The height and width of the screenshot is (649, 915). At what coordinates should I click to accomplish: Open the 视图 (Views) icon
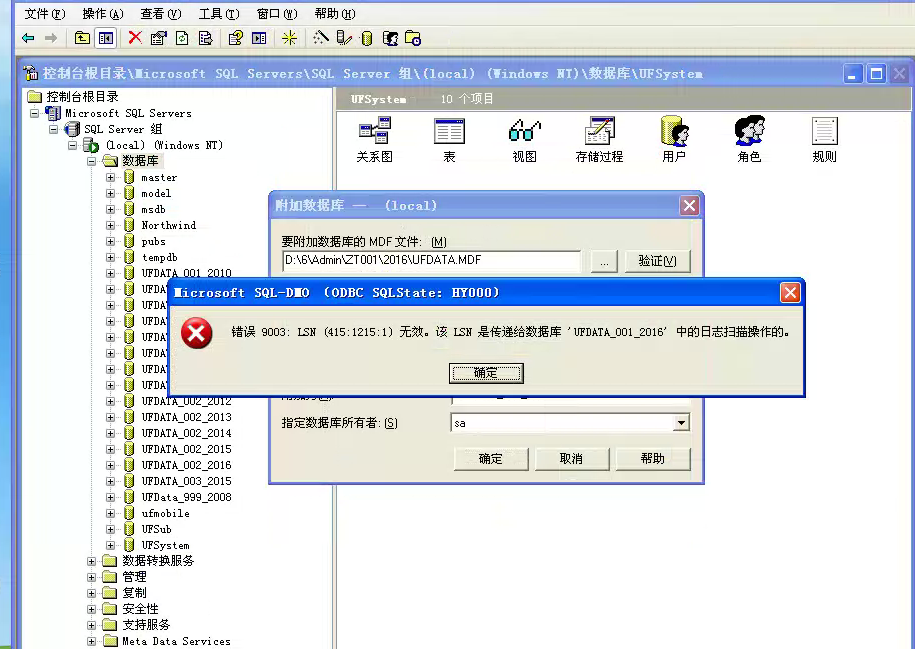click(x=525, y=140)
